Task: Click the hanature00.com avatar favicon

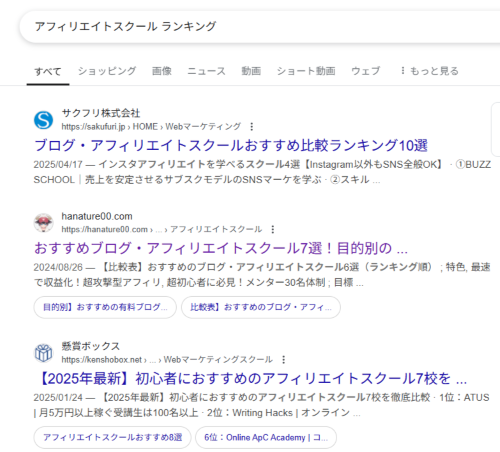Action: click(43, 223)
